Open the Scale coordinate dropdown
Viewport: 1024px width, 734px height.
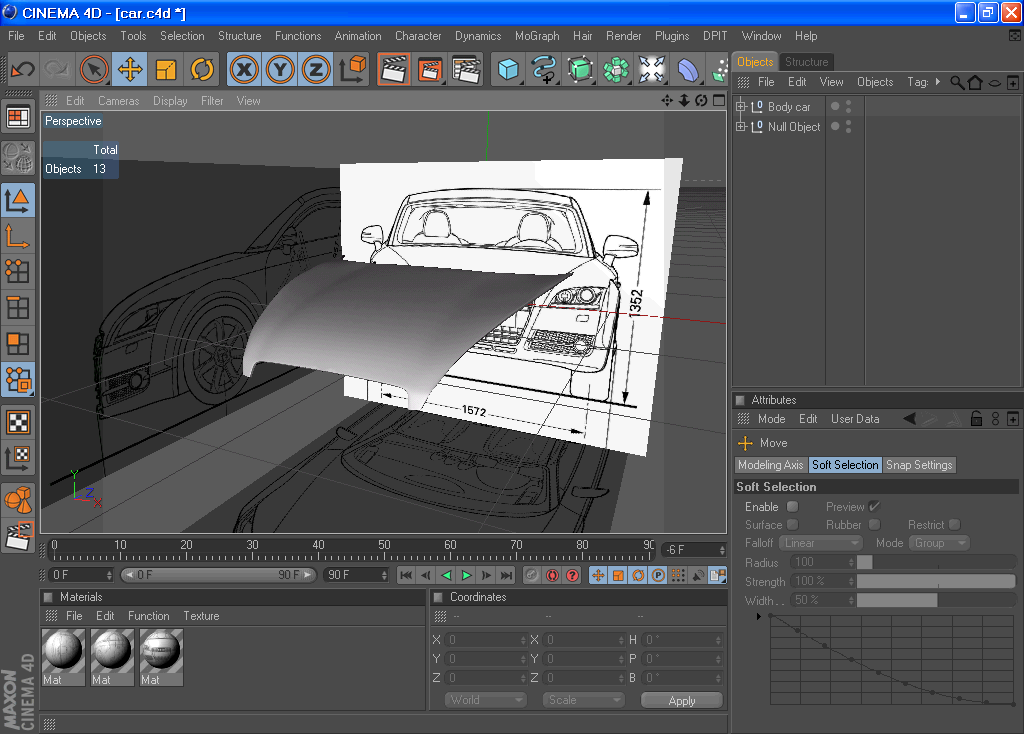click(584, 700)
